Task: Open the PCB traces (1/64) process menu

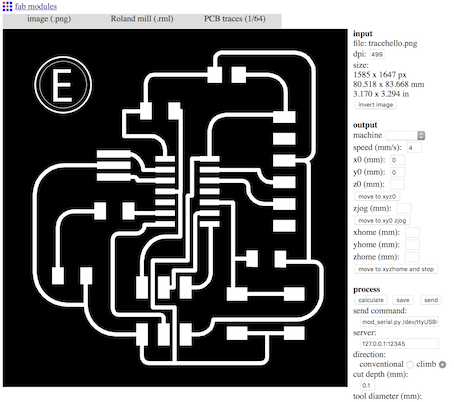Action: tap(235, 19)
